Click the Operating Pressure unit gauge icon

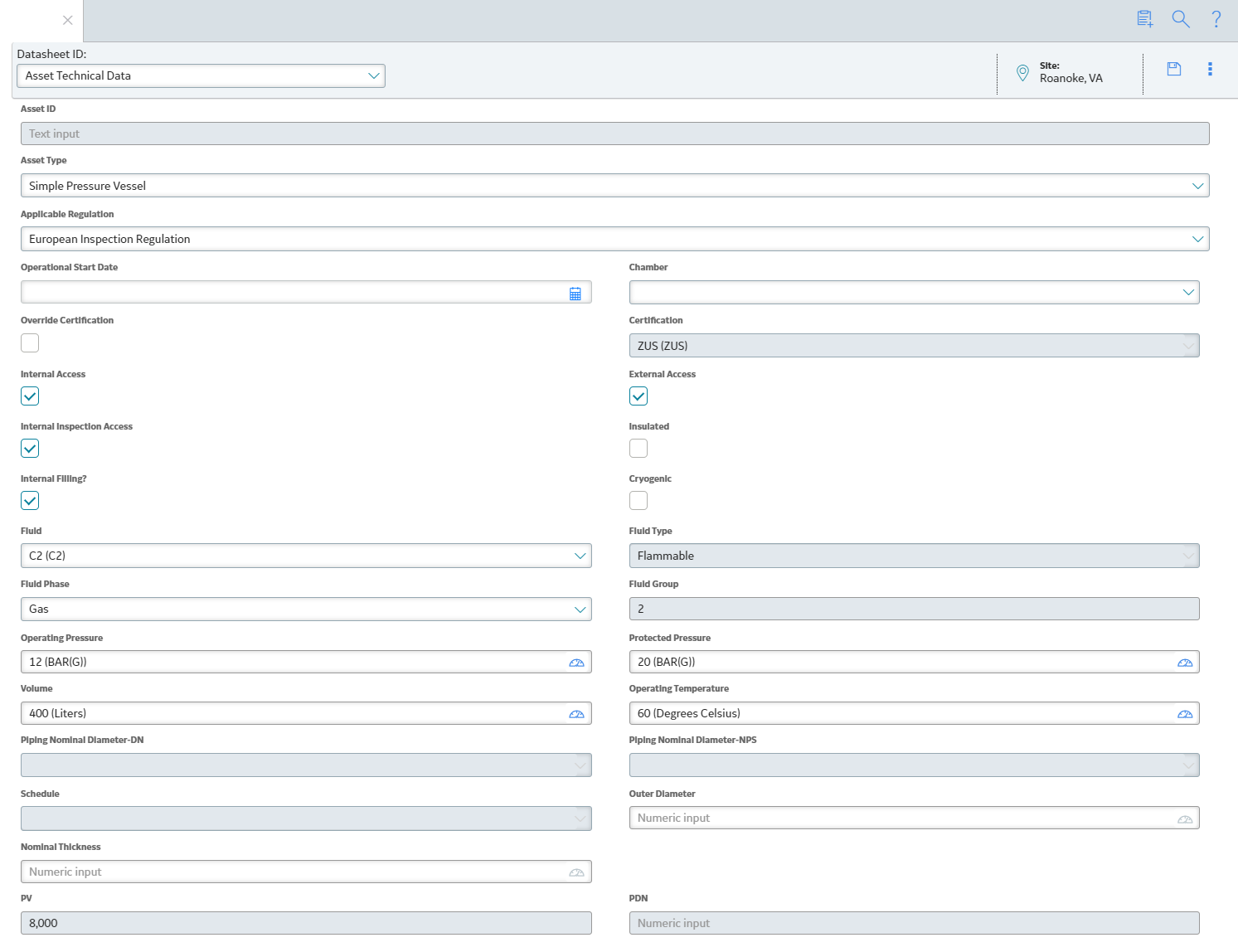(x=576, y=663)
